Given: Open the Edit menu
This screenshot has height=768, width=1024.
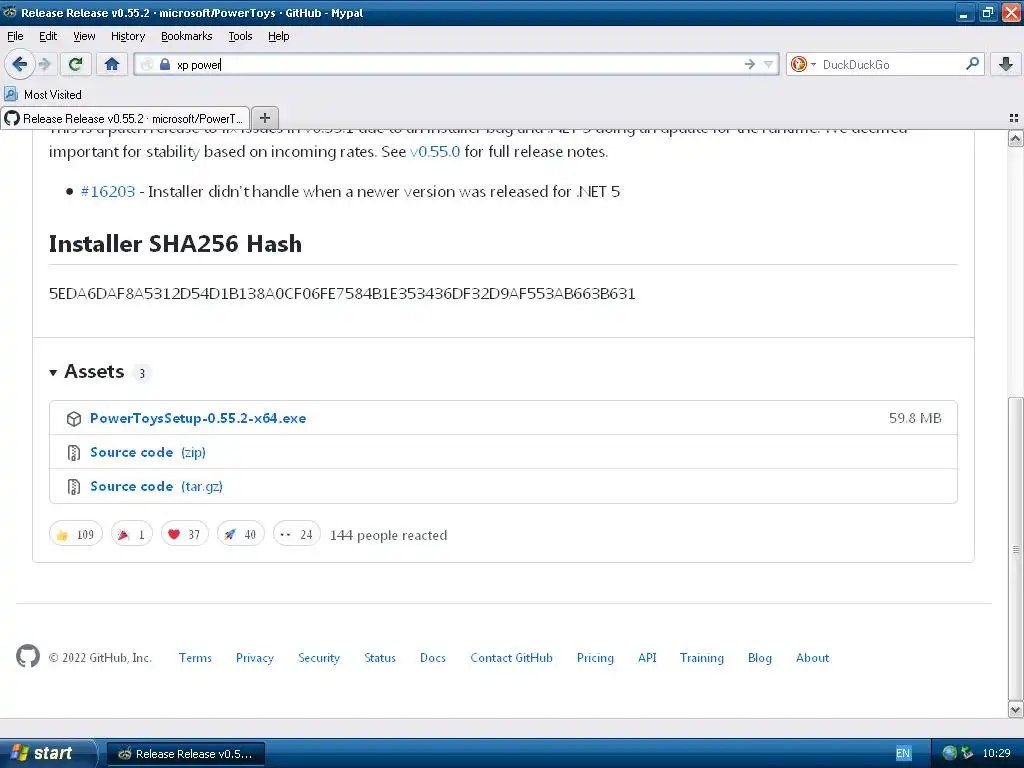Looking at the screenshot, I should click(x=48, y=37).
